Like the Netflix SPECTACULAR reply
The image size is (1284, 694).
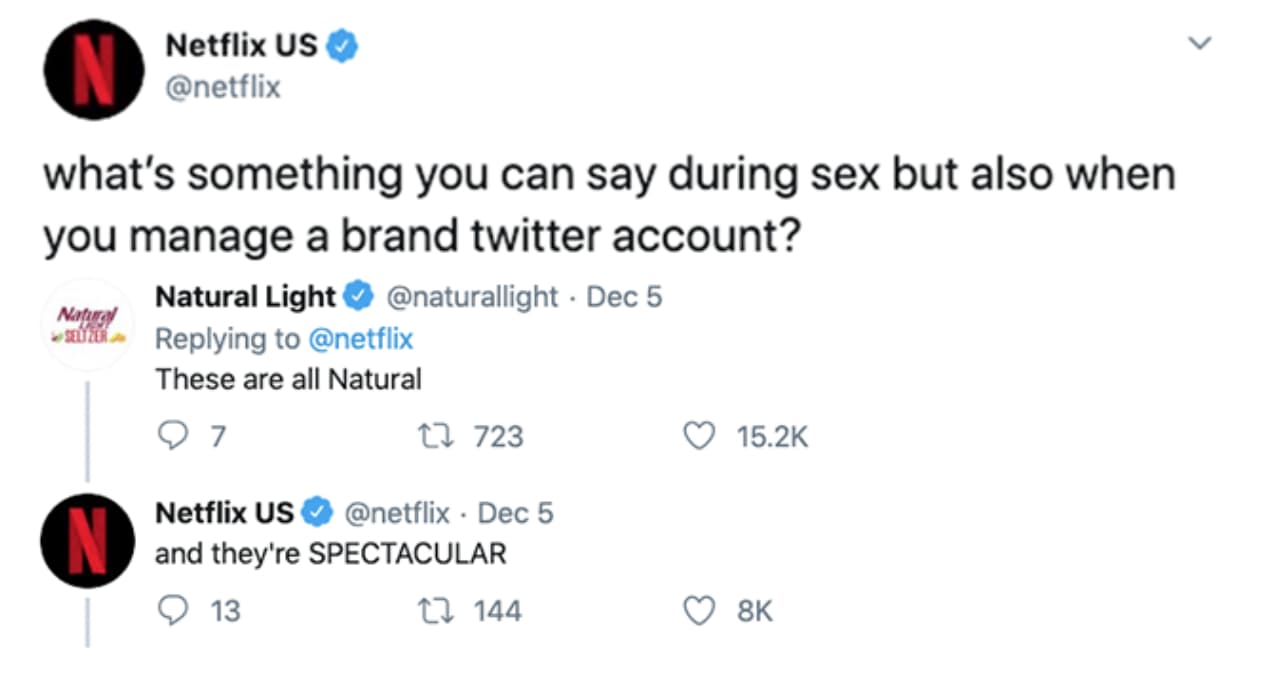[699, 610]
